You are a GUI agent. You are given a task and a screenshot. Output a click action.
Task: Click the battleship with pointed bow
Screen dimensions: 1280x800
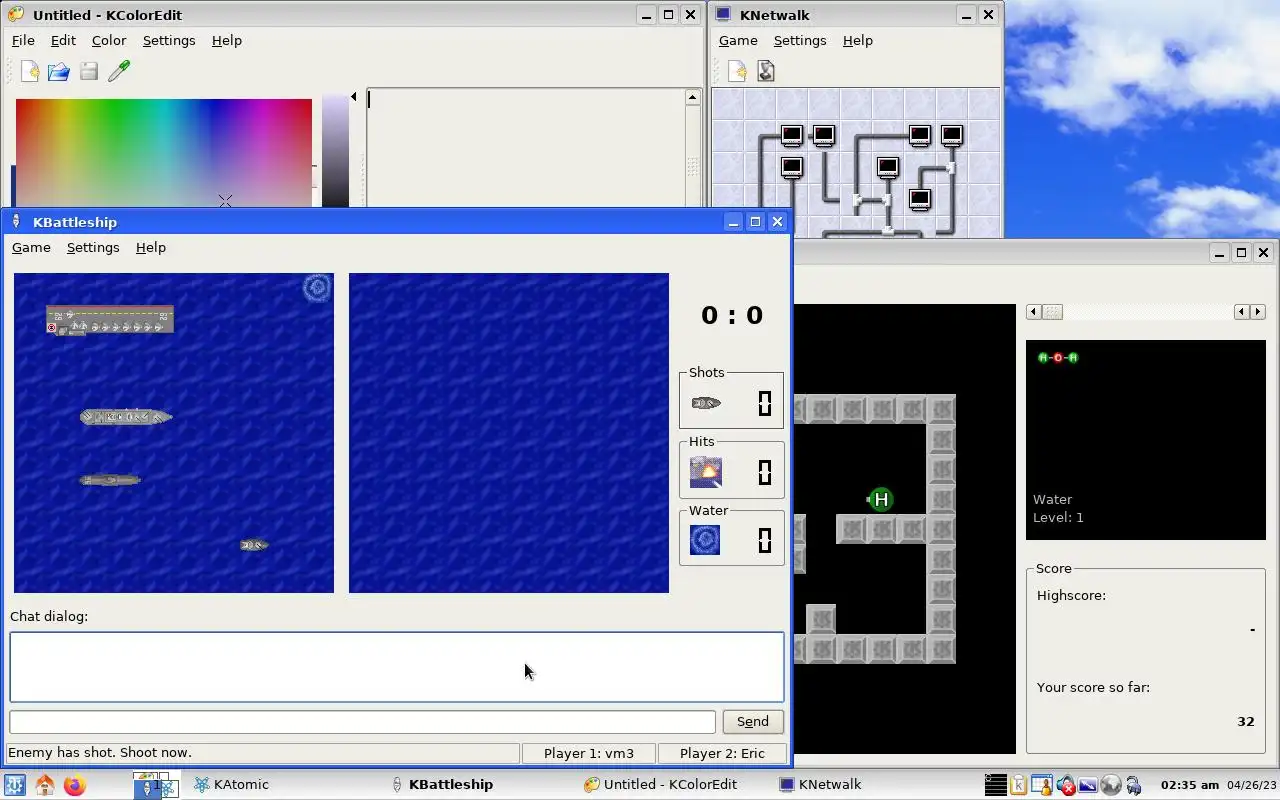coord(126,416)
